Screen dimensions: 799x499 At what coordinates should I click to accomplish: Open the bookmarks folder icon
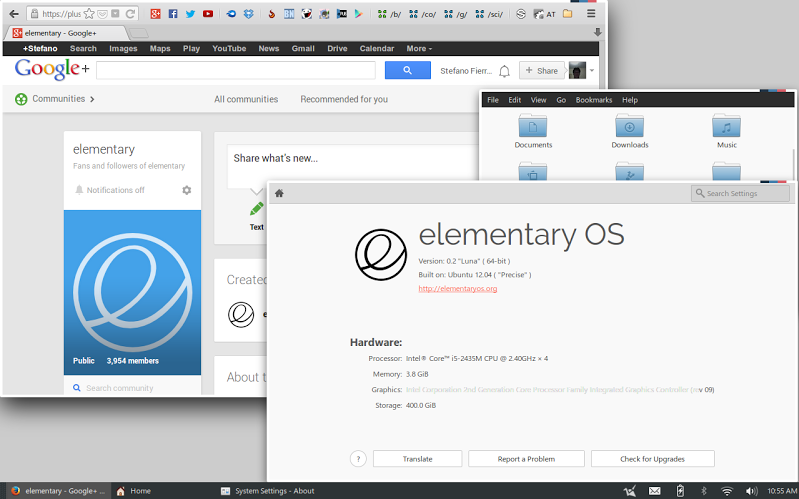(x=567, y=14)
